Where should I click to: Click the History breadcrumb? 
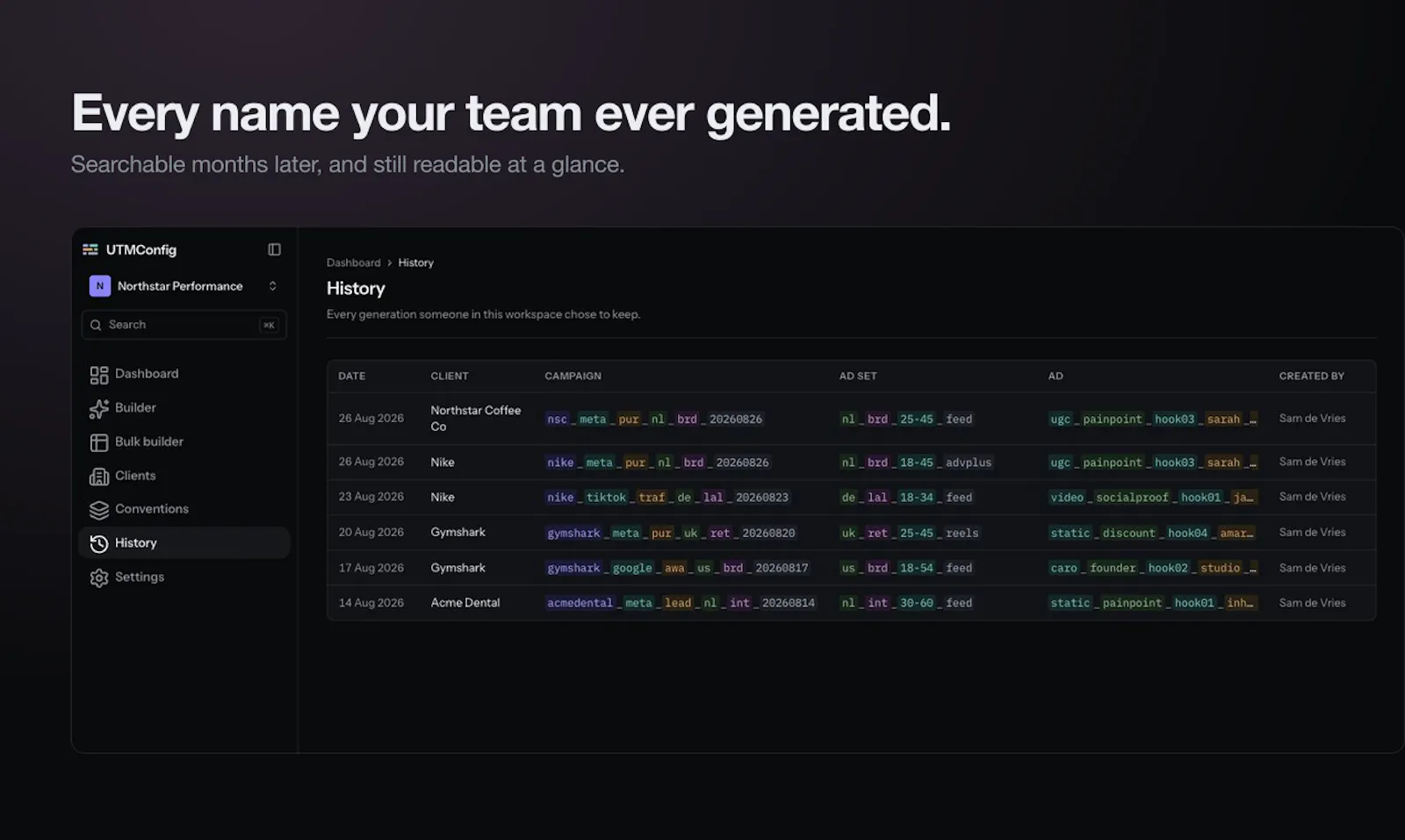(x=415, y=262)
